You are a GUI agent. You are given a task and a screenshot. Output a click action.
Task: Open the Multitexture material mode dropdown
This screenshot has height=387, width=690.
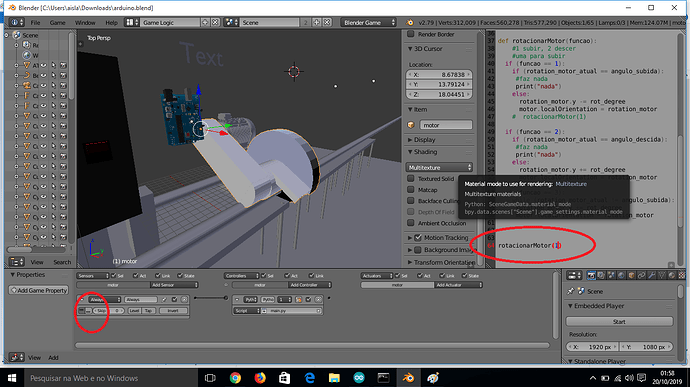(439, 167)
